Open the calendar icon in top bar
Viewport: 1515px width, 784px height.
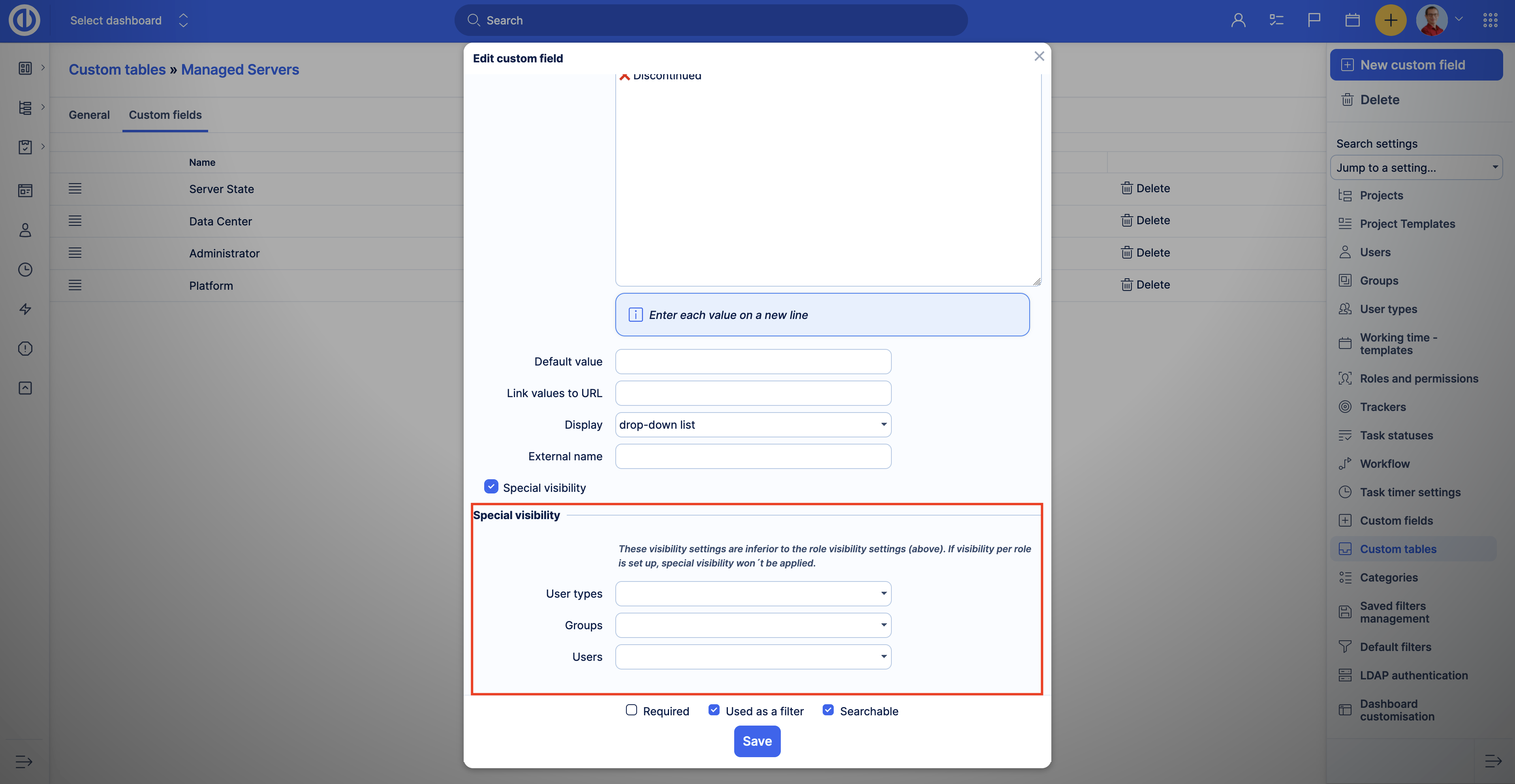1352,21
